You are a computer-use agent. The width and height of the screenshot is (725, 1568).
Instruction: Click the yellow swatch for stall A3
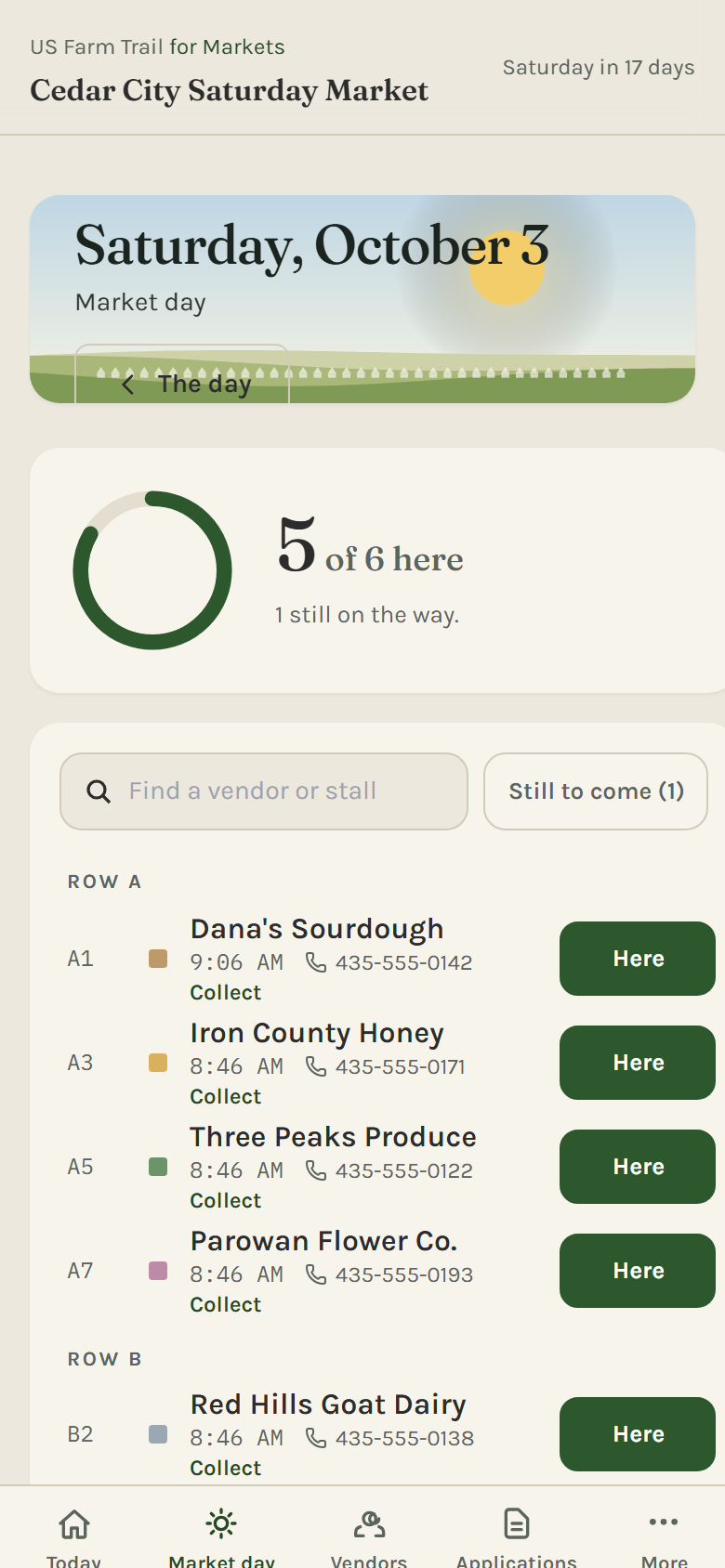[158, 1063]
